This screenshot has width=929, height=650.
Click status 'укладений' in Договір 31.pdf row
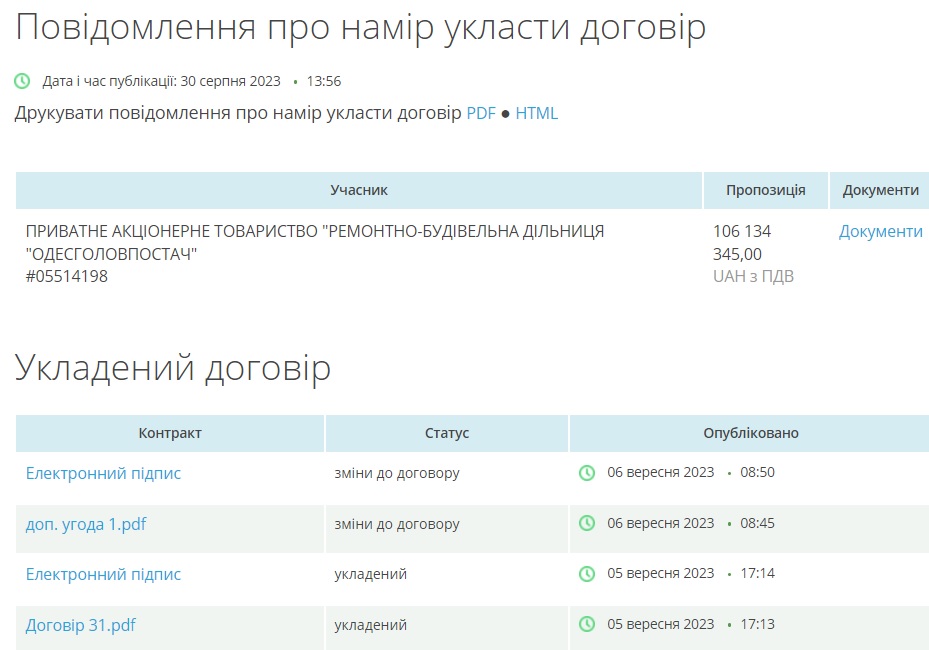370,625
